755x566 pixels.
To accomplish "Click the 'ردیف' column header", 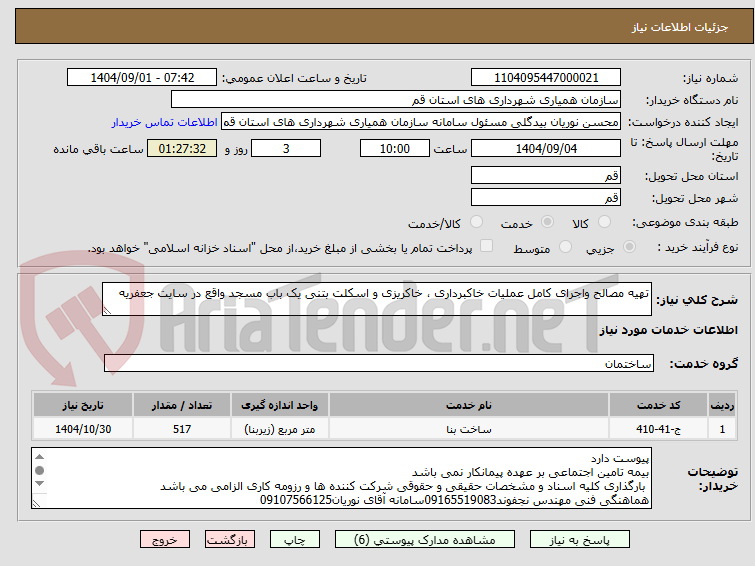I will coord(722,405).
